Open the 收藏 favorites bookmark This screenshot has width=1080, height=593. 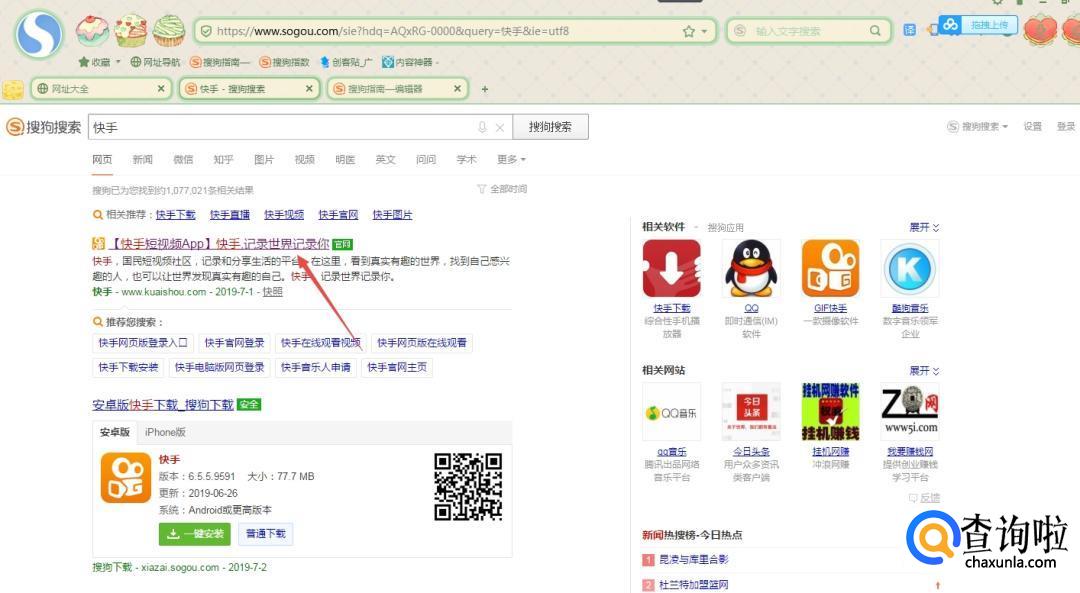pyautogui.click(x=95, y=62)
